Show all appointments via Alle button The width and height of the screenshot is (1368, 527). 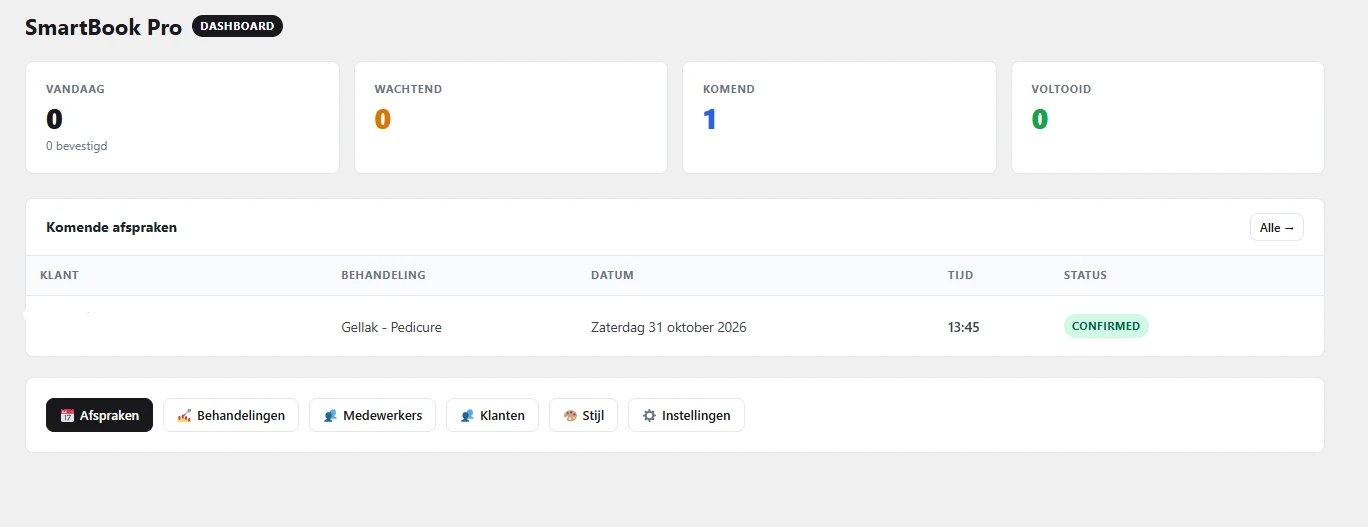[1277, 228]
